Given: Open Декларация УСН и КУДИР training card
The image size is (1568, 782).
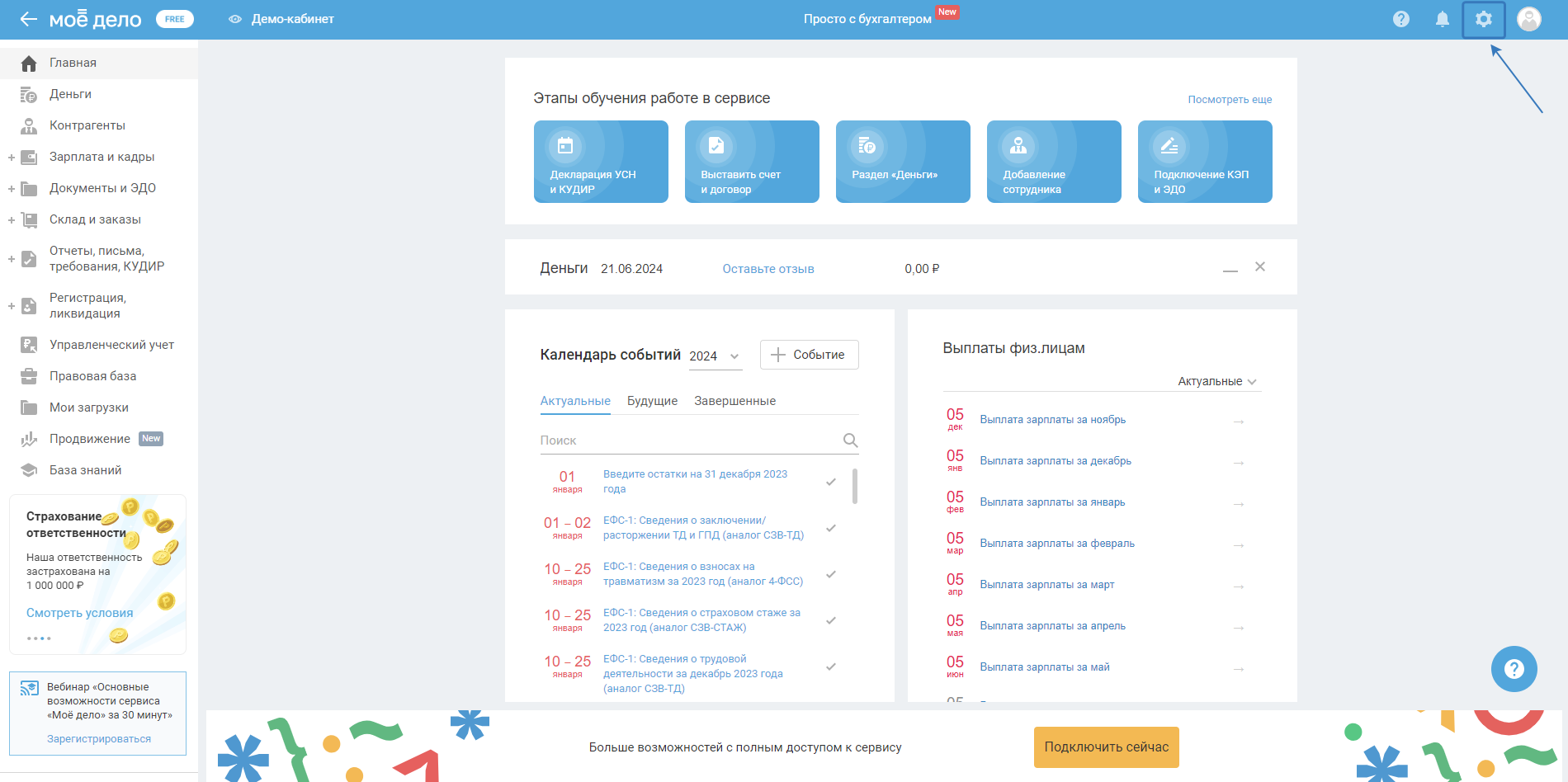Looking at the screenshot, I should [601, 162].
